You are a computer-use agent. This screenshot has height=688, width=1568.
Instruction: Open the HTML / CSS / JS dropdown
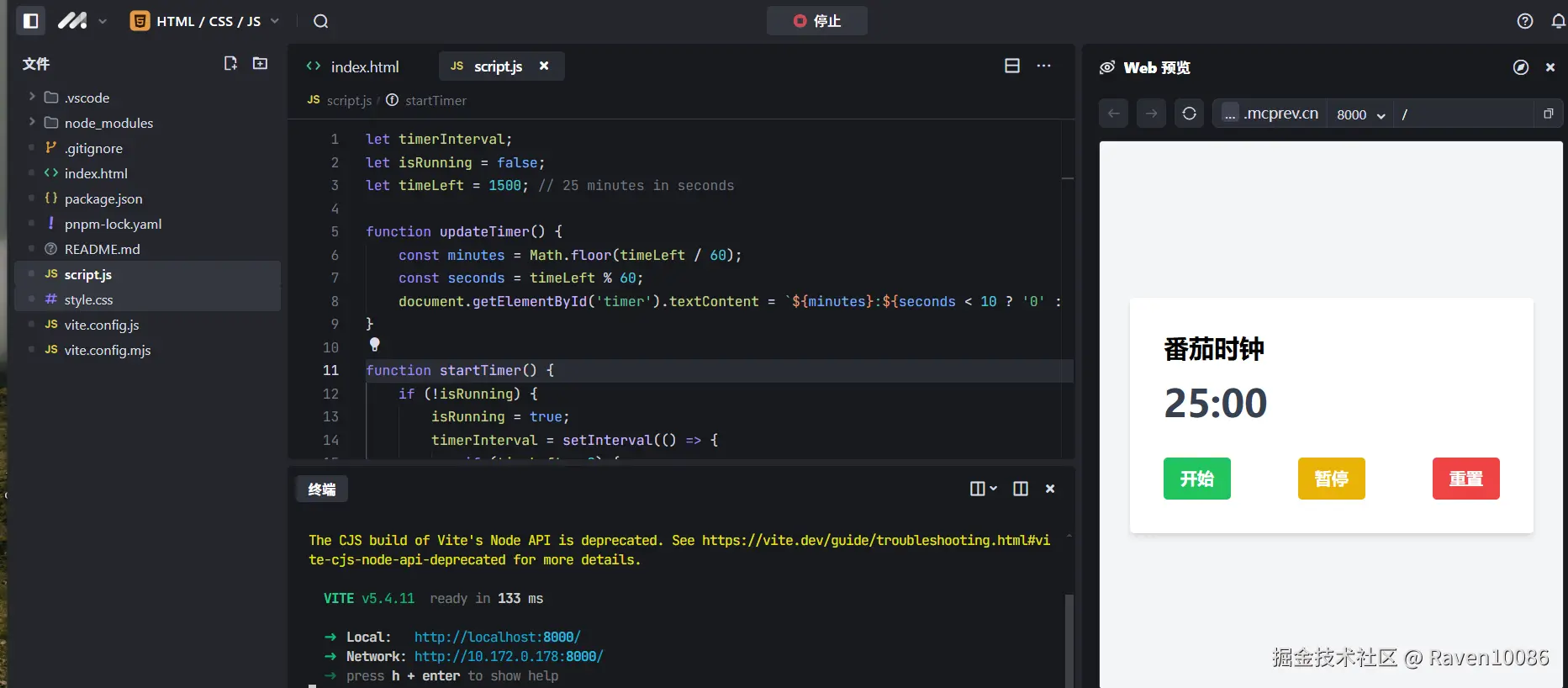point(206,21)
